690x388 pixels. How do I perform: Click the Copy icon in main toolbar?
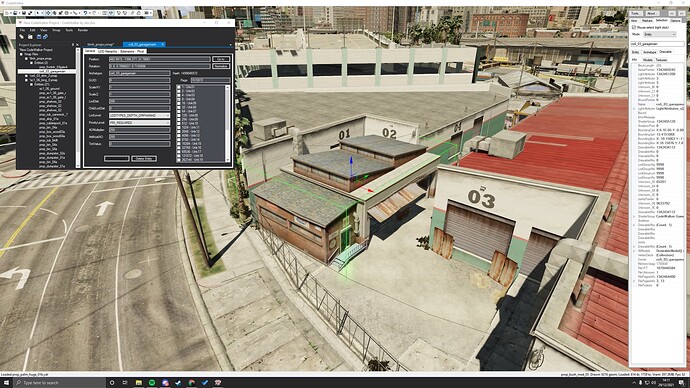tap(132, 13)
